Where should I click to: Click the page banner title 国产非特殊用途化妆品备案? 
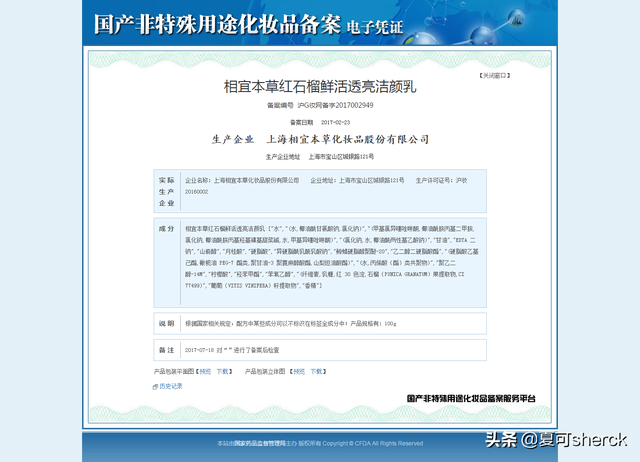tap(217, 24)
